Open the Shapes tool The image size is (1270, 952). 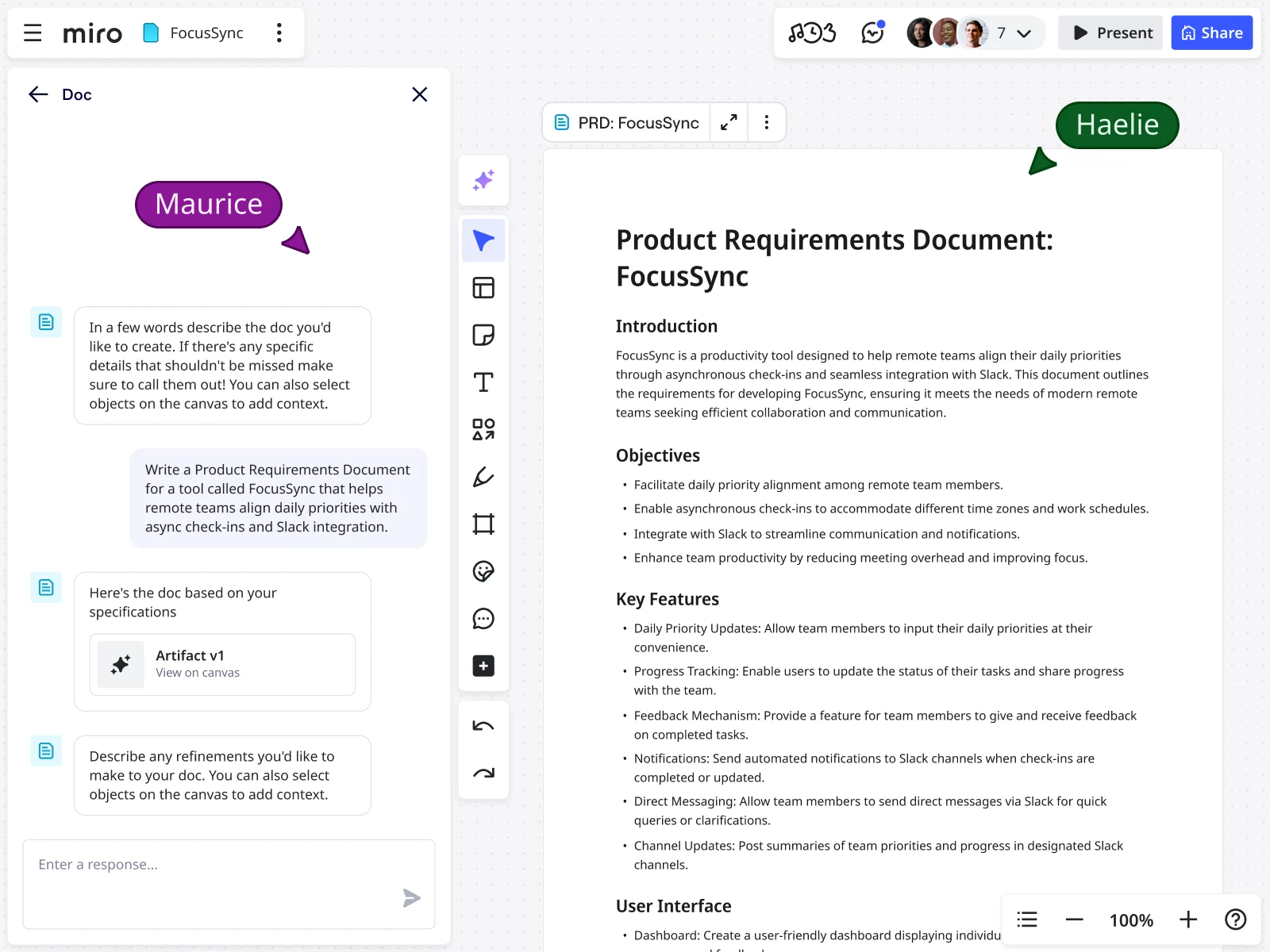click(483, 429)
